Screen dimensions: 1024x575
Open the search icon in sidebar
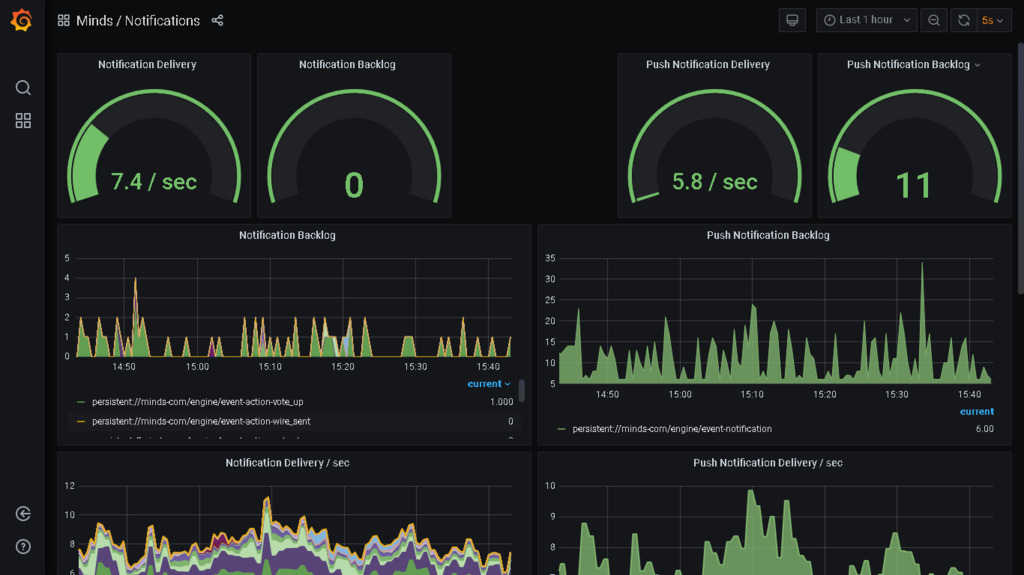[23, 88]
